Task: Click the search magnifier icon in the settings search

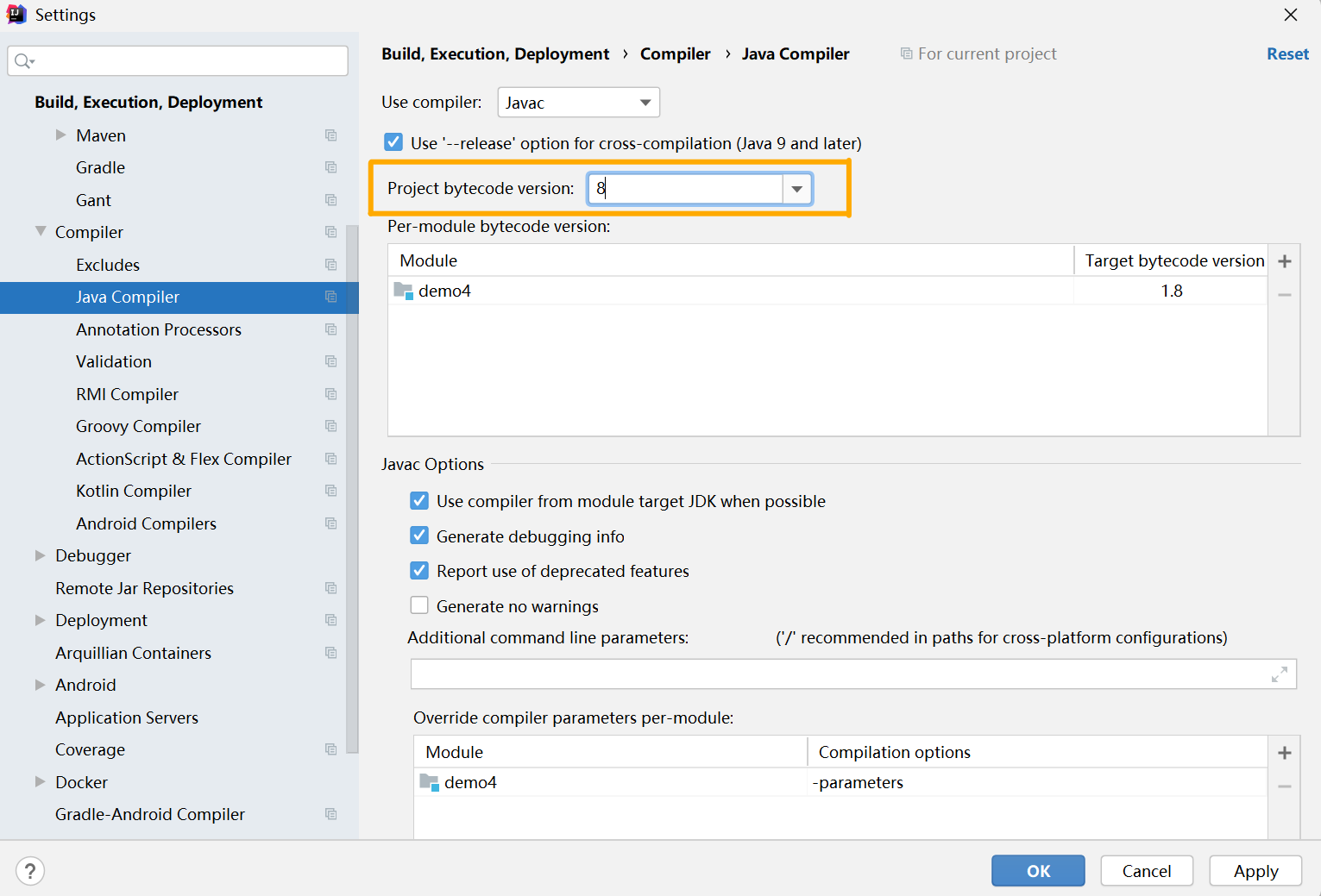Action: tap(23, 61)
